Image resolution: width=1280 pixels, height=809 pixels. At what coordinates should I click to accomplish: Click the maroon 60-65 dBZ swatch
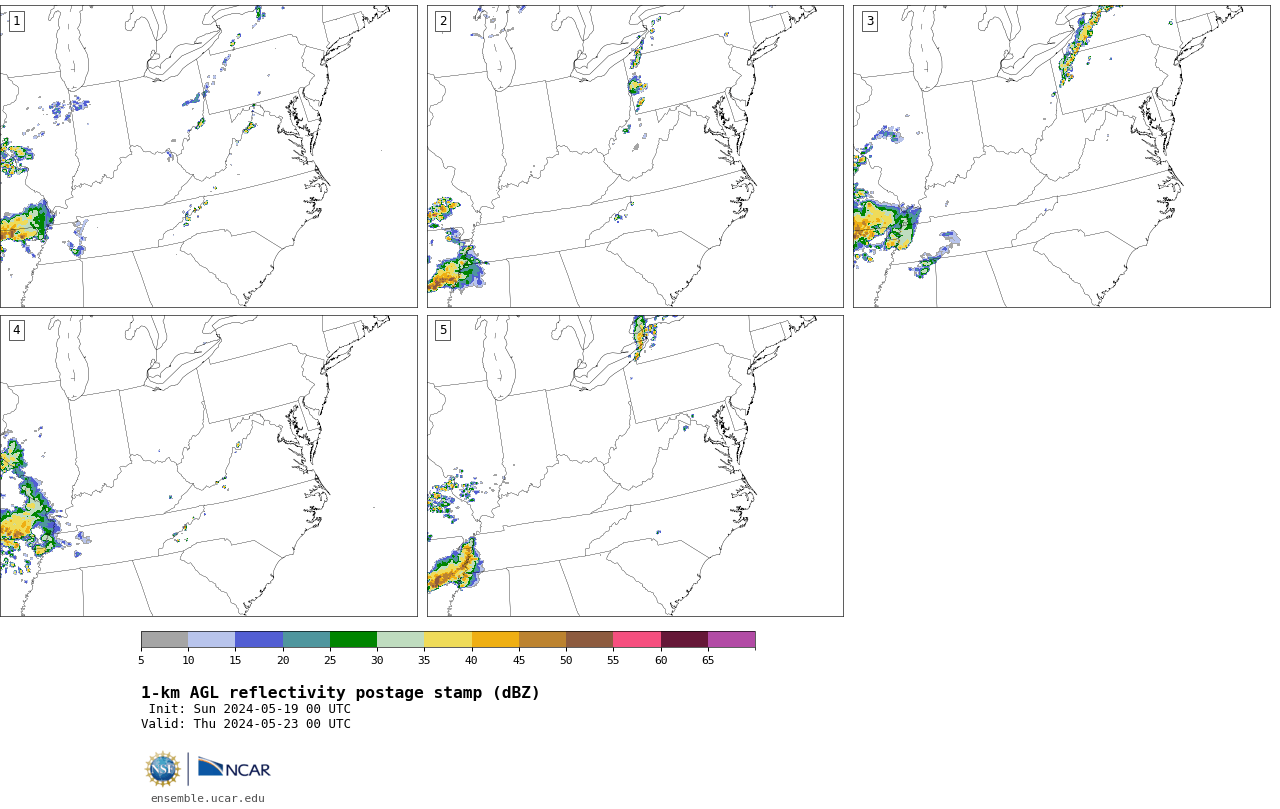tap(684, 640)
